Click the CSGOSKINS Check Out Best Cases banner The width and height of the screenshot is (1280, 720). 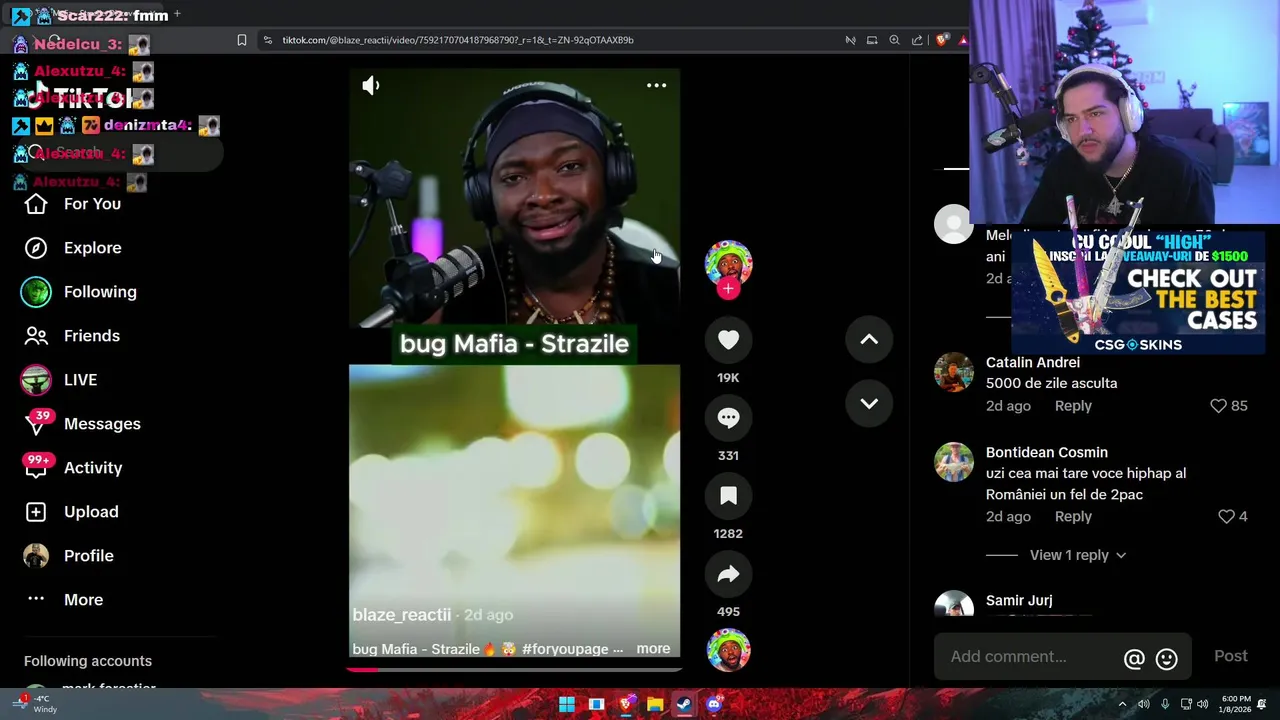click(x=1138, y=293)
